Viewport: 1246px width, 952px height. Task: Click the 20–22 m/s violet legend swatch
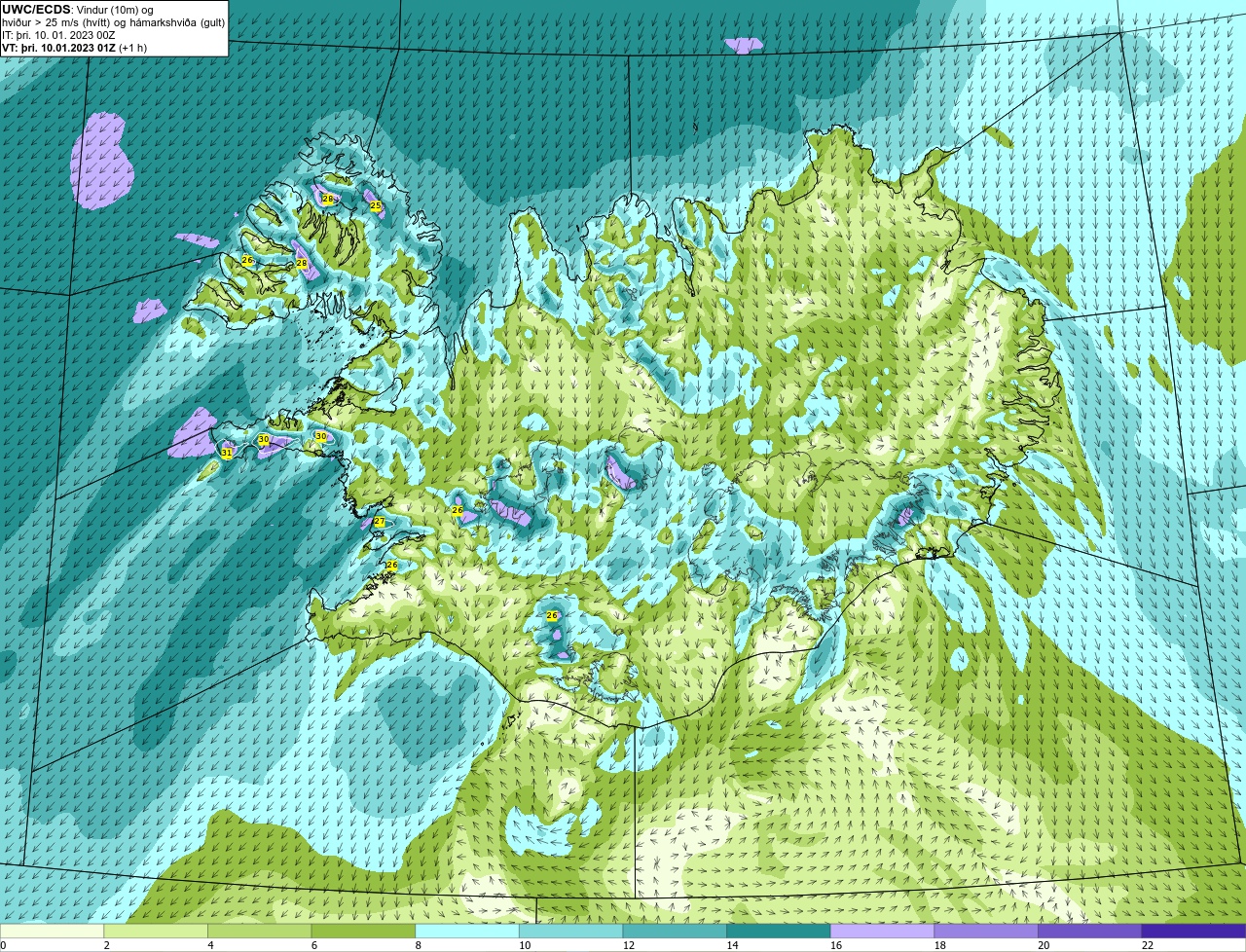1090,932
